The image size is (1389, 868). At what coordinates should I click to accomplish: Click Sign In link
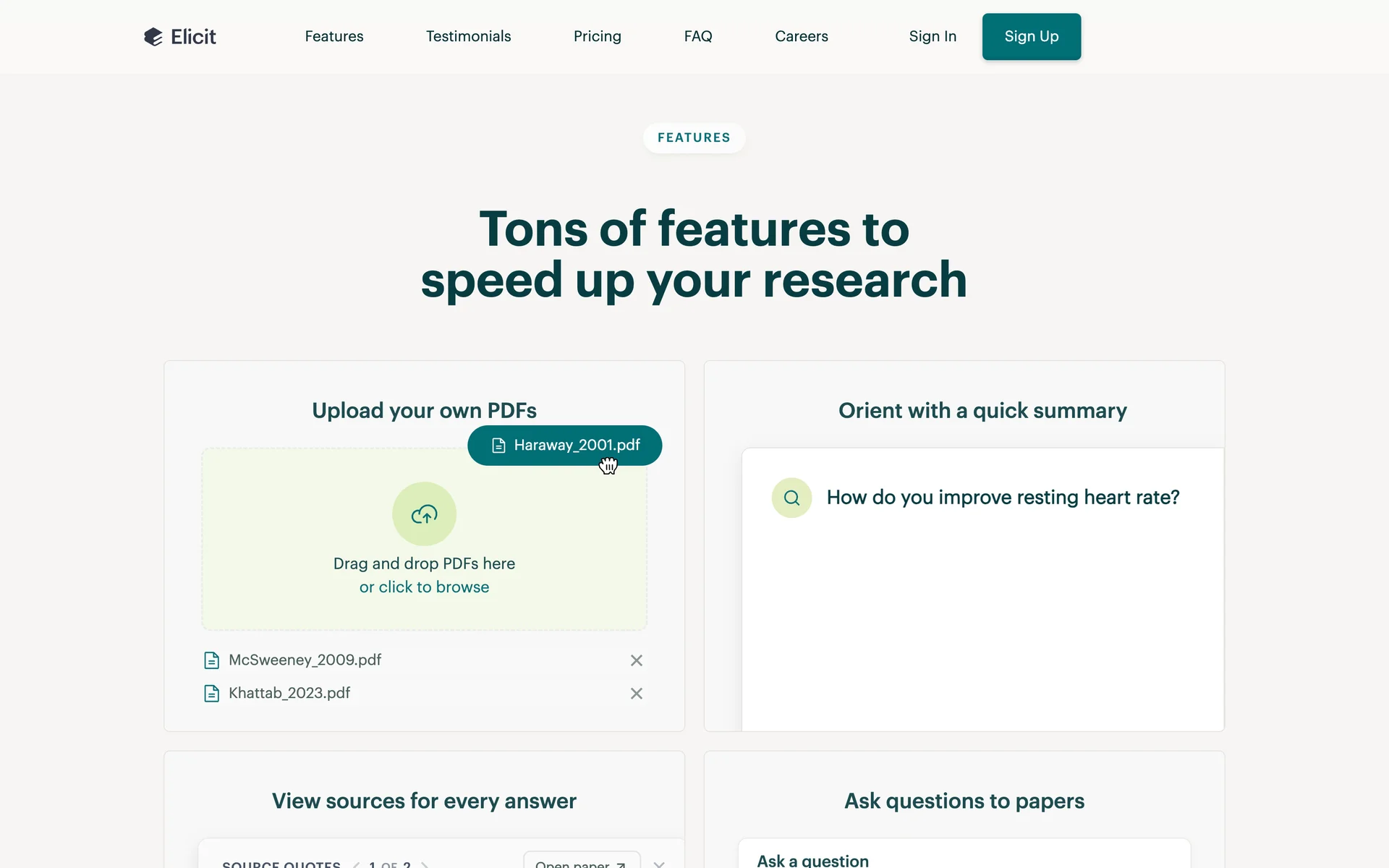[932, 36]
